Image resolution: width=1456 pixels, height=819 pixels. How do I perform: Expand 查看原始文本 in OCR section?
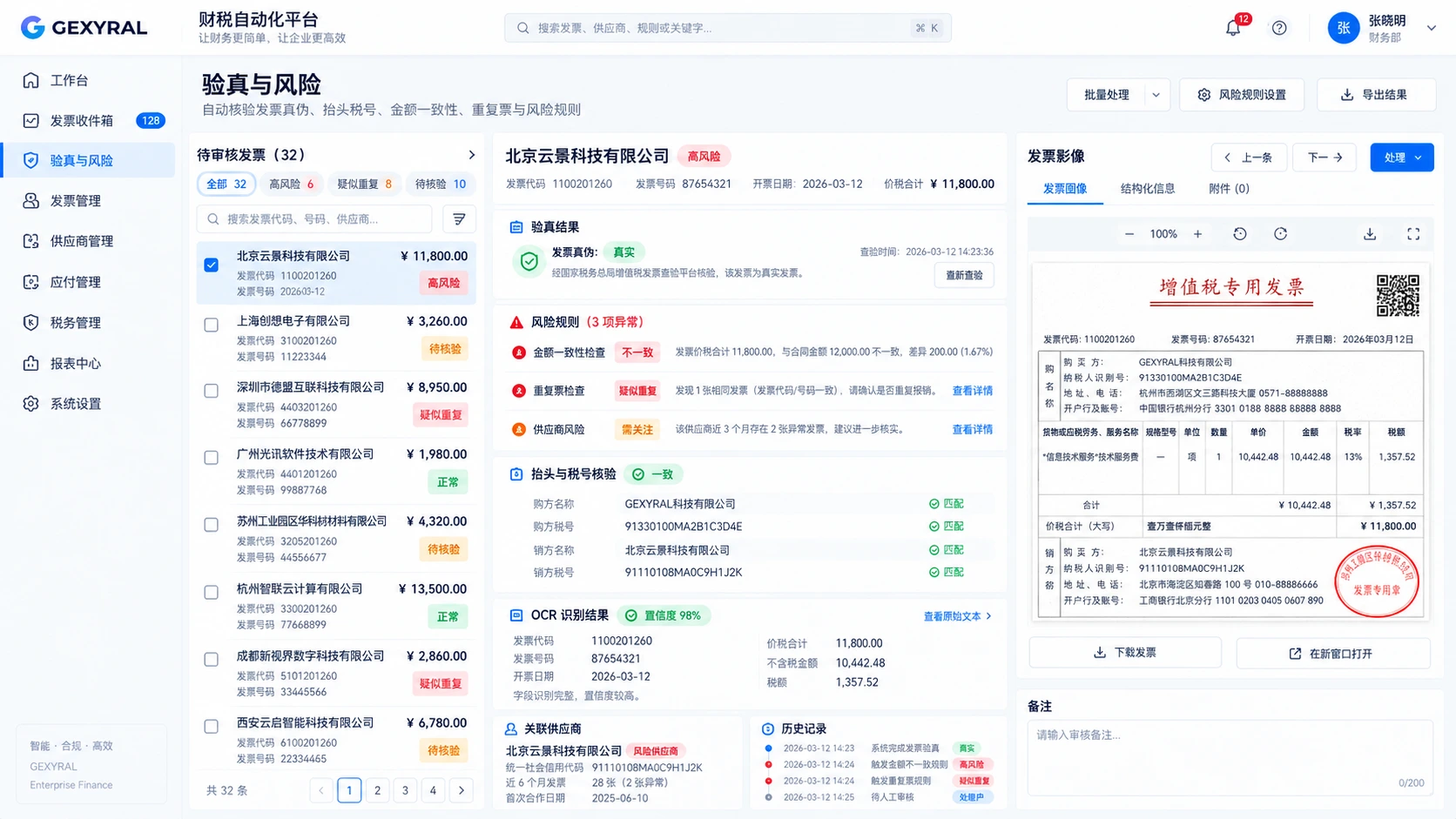click(x=957, y=616)
